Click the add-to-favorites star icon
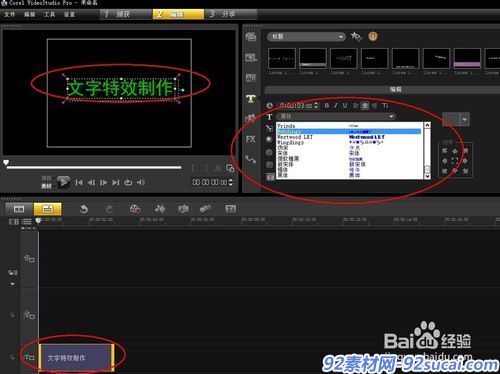 [356, 36]
